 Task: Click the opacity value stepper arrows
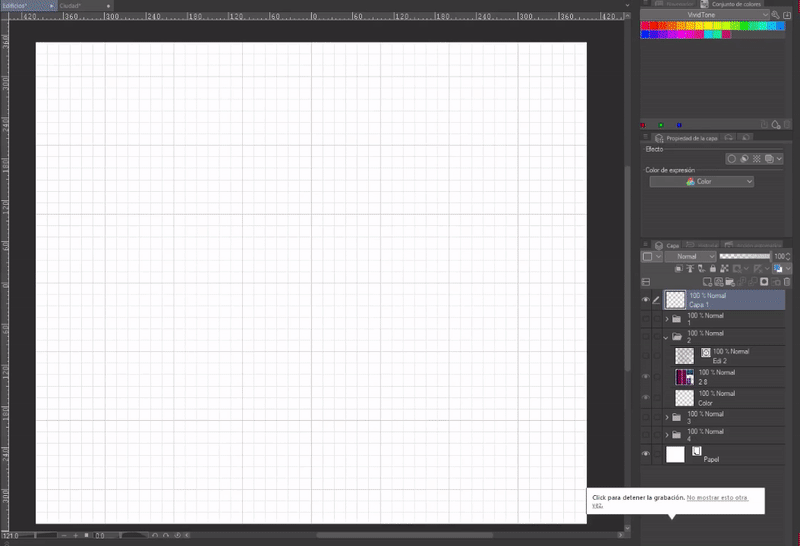coord(788,256)
